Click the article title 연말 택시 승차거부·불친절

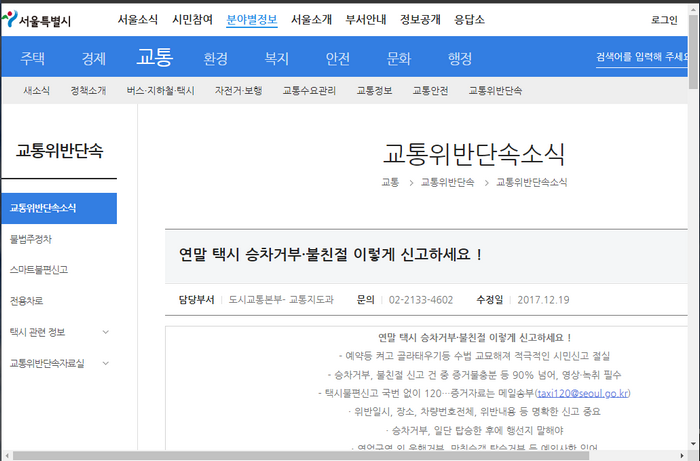click(330, 254)
